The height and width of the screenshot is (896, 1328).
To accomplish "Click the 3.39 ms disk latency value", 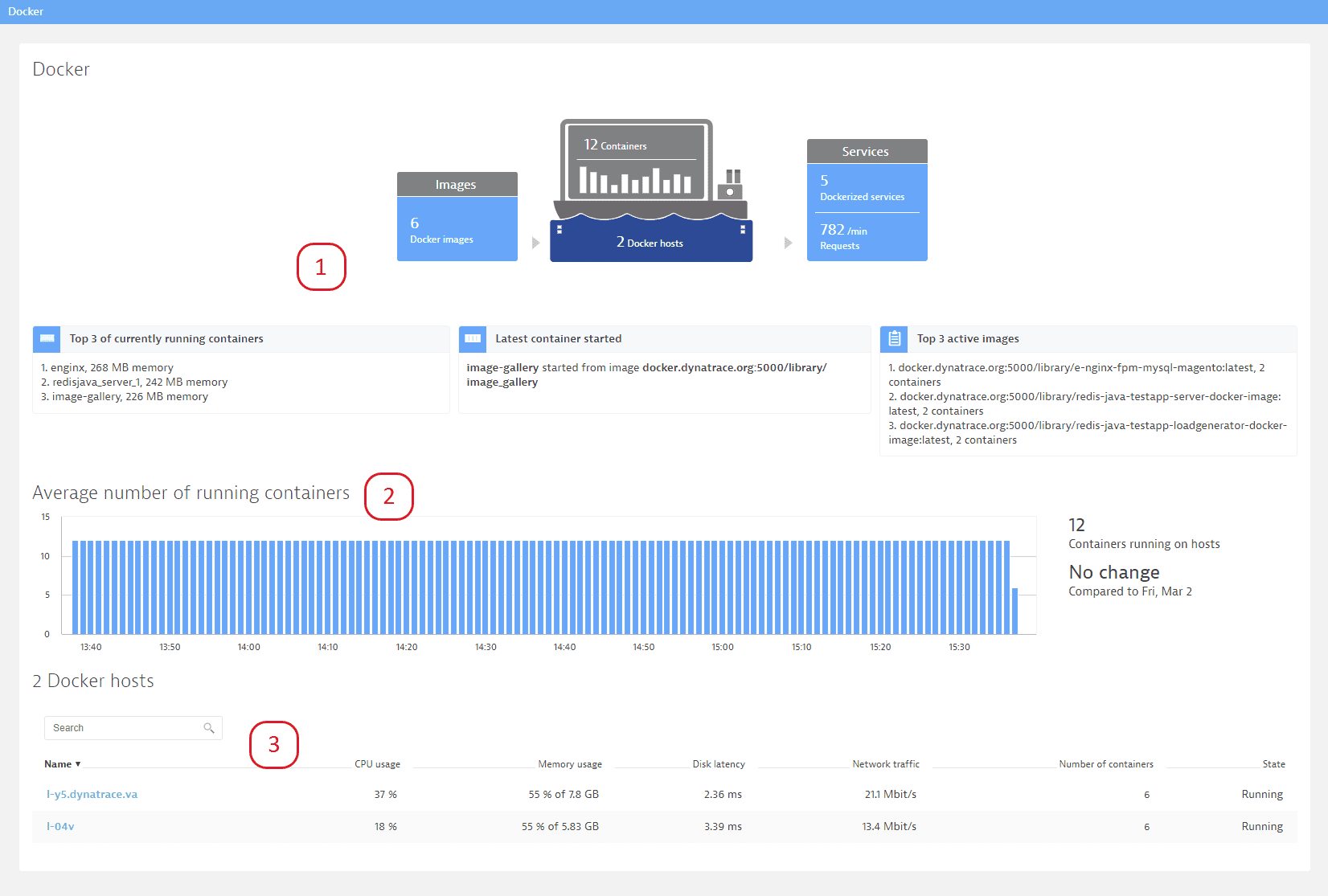I will [x=723, y=826].
